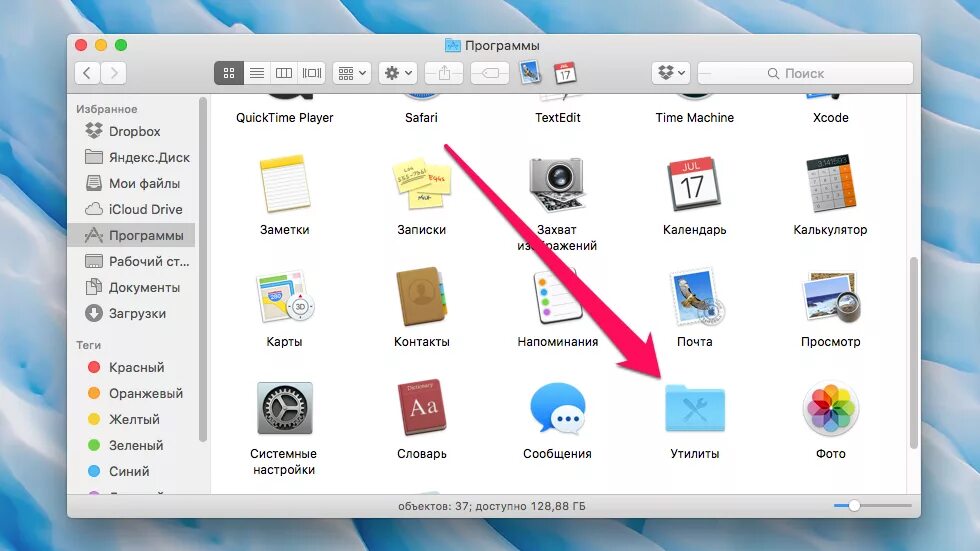Viewport: 980px width, 551px height.
Task: Maximize the window with green button
Action: [x=121, y=45]
